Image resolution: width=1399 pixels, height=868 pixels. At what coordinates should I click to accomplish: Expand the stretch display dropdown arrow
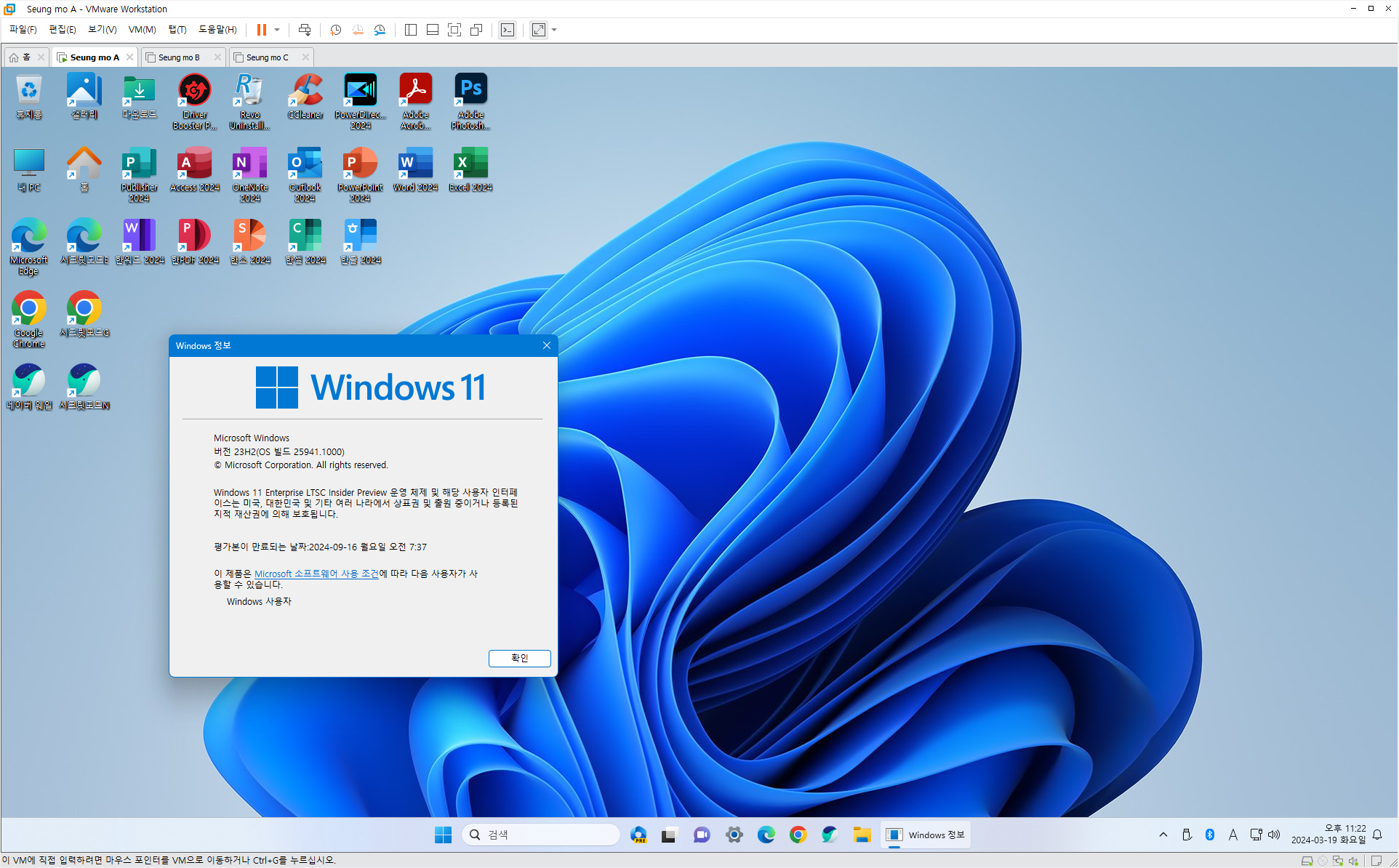pyautogui.click(x=554, y=30)
